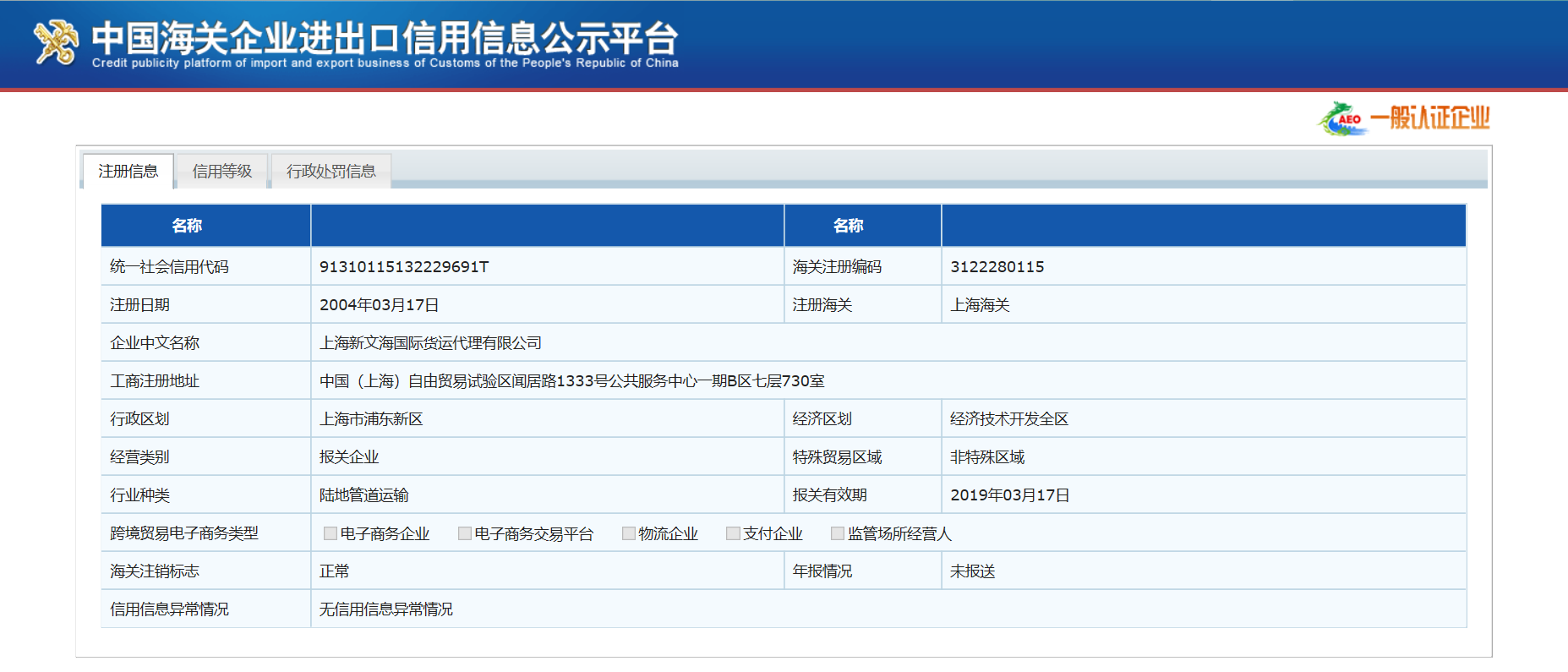Click the 跨境贸易电子商务类型 label

tap(184, 533)
